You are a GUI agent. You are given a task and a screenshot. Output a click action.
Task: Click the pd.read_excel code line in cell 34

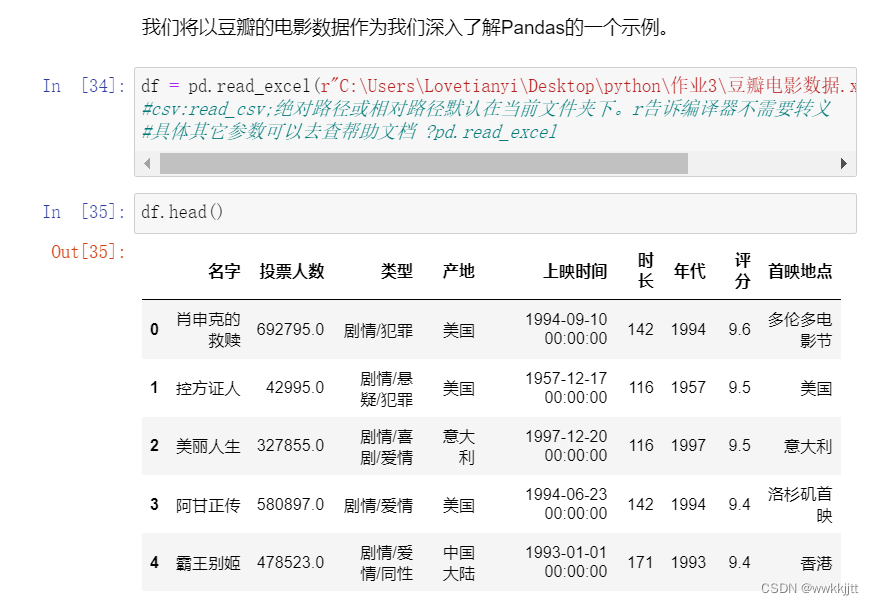[x=498, y=86]
